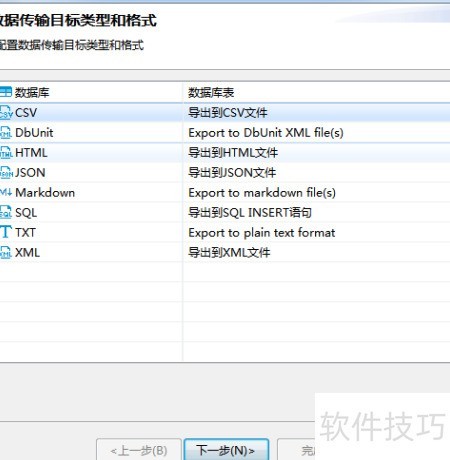Go back with 上一步(B) button
450x460 pixels.
coord(139,450)
